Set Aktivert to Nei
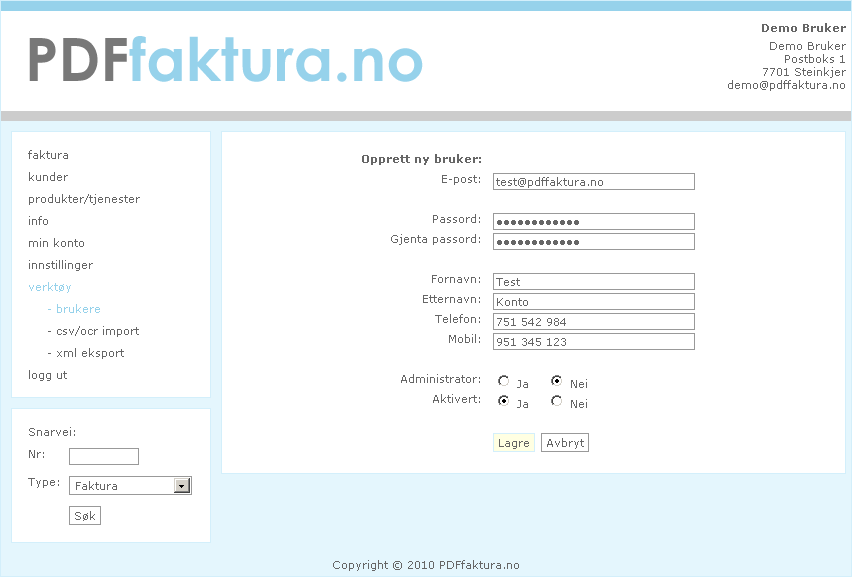Viewport: 852px width, 577px height. coord(556,401)
